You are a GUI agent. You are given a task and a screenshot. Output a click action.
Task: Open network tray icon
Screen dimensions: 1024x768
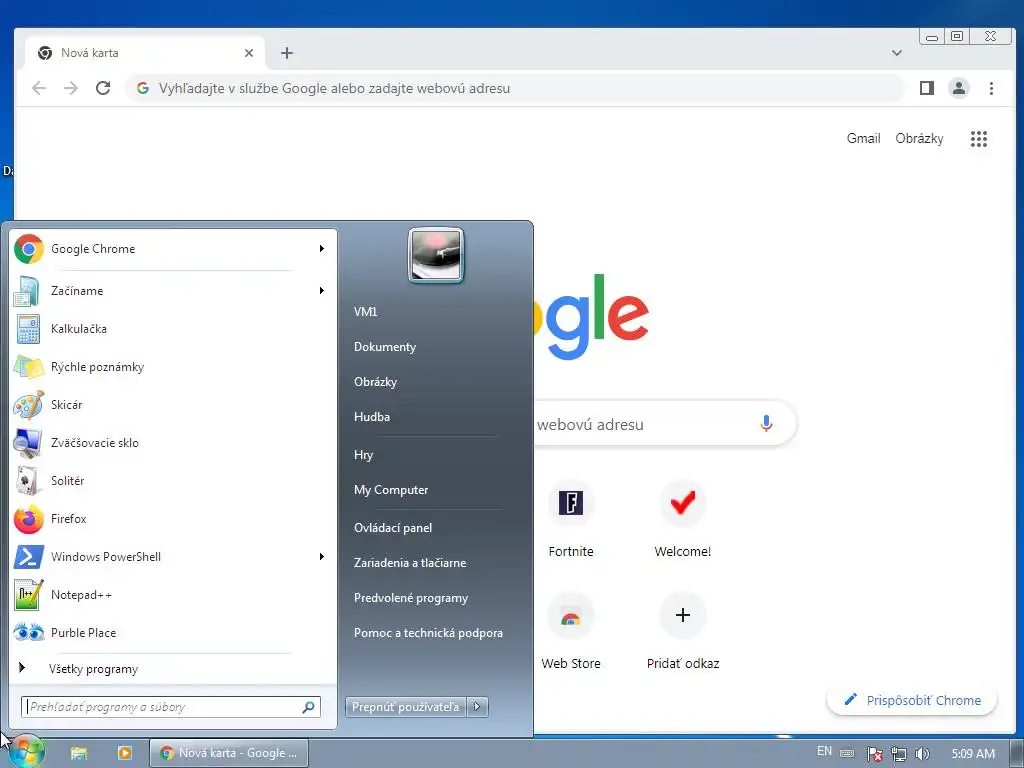coord(899,754)
